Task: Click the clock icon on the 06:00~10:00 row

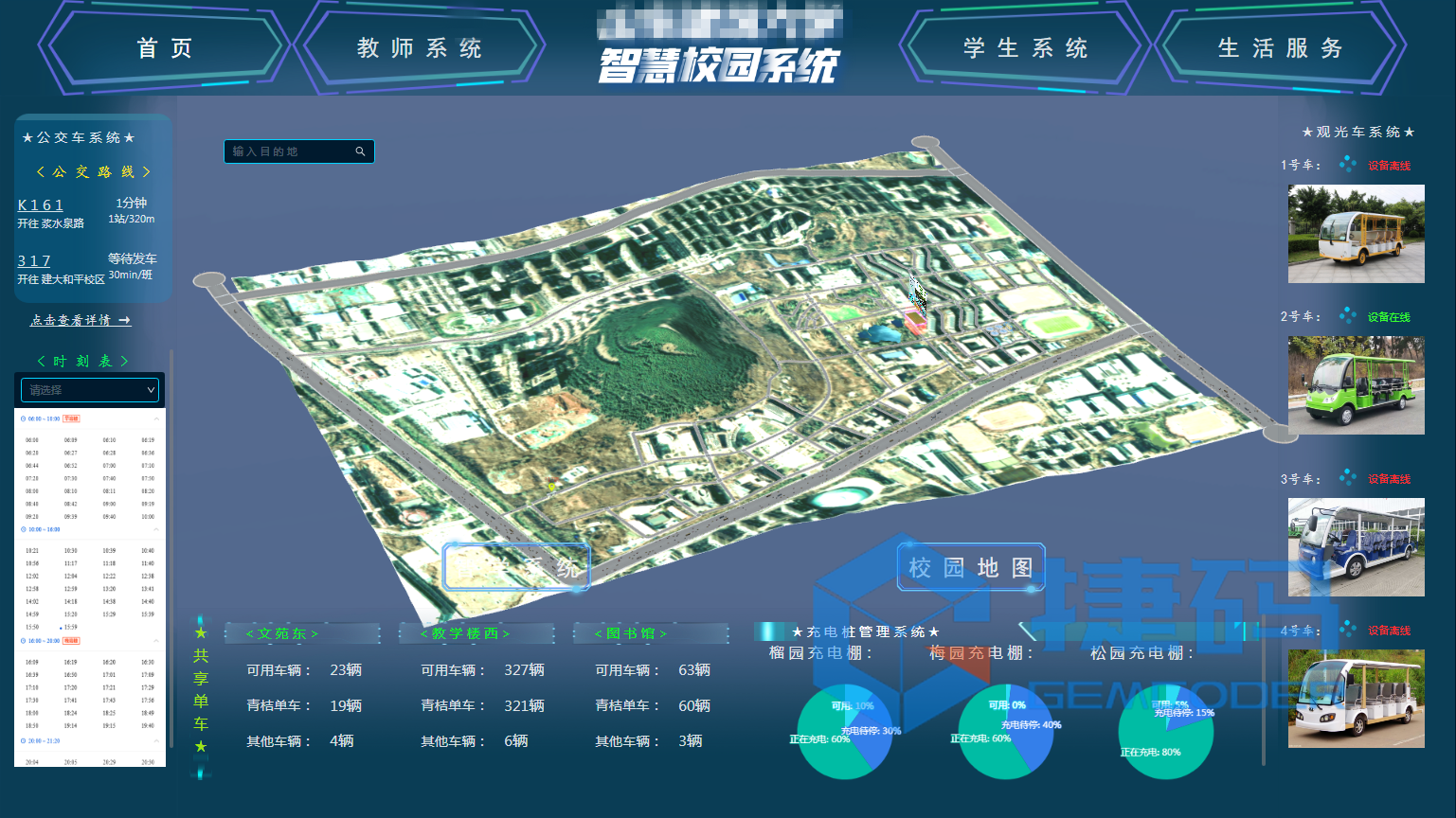Action: (24, 418)
